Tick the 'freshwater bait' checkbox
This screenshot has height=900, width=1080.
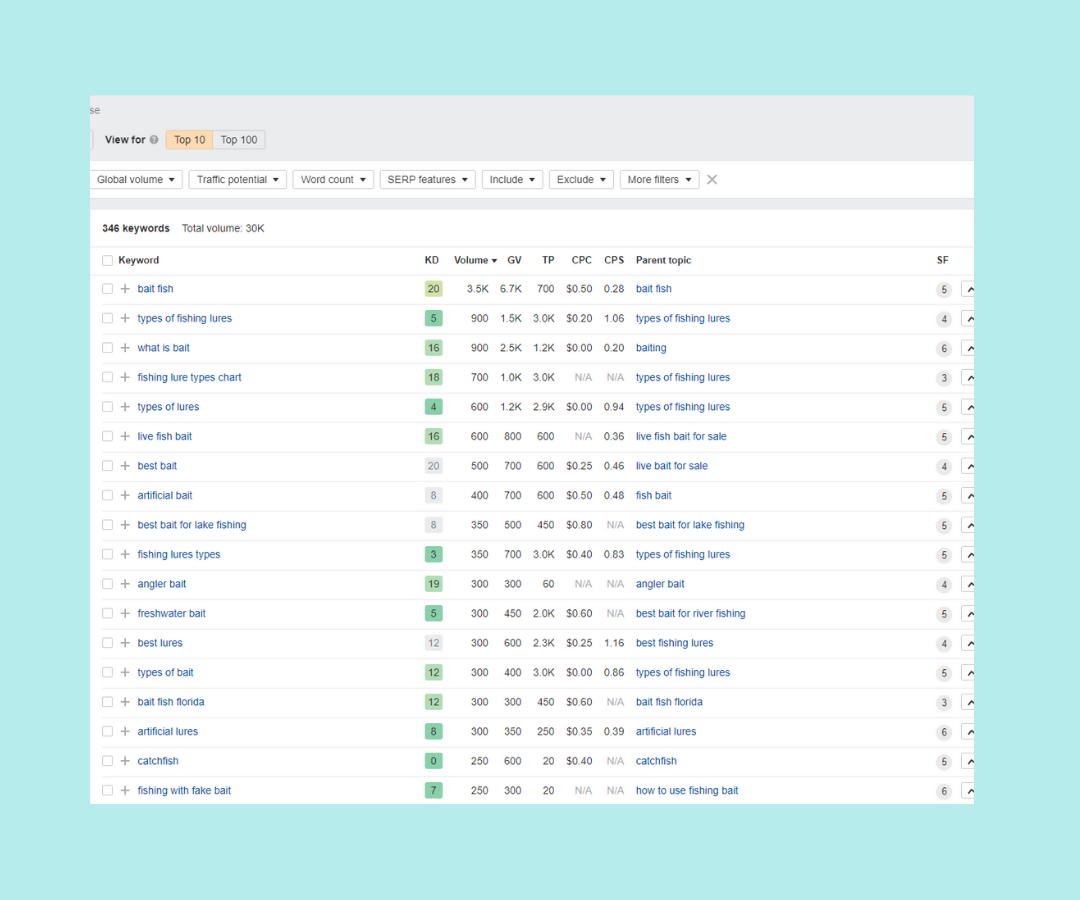(x=107, y=613)
